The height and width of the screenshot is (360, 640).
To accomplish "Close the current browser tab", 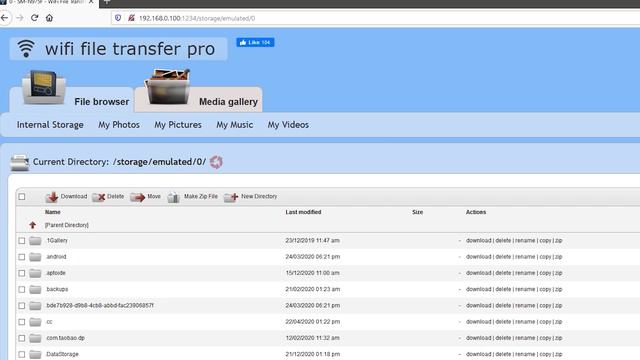I will 91,2.
